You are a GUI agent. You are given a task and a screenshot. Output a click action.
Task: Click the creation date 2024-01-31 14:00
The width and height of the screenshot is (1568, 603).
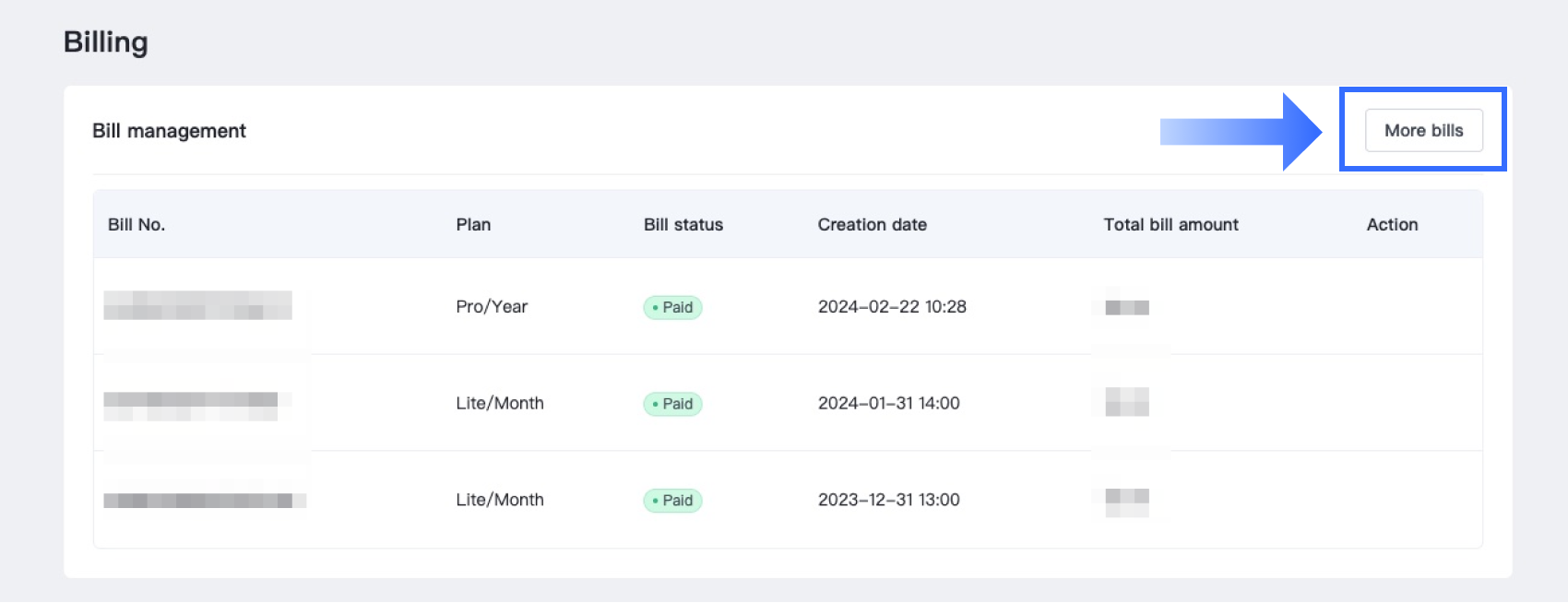click(x=888, y=404)
